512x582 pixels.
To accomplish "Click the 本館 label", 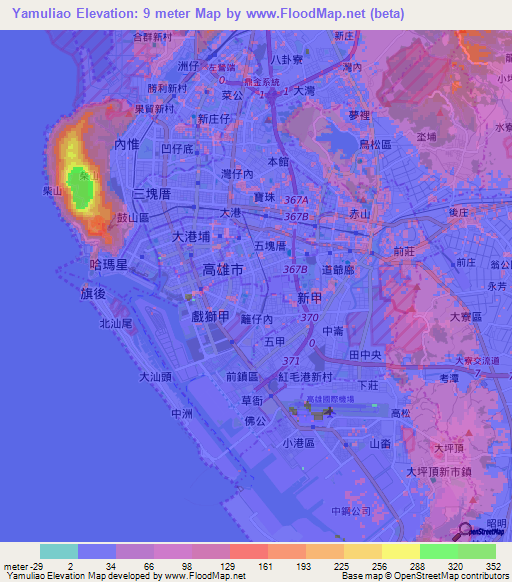I will 278,161.
